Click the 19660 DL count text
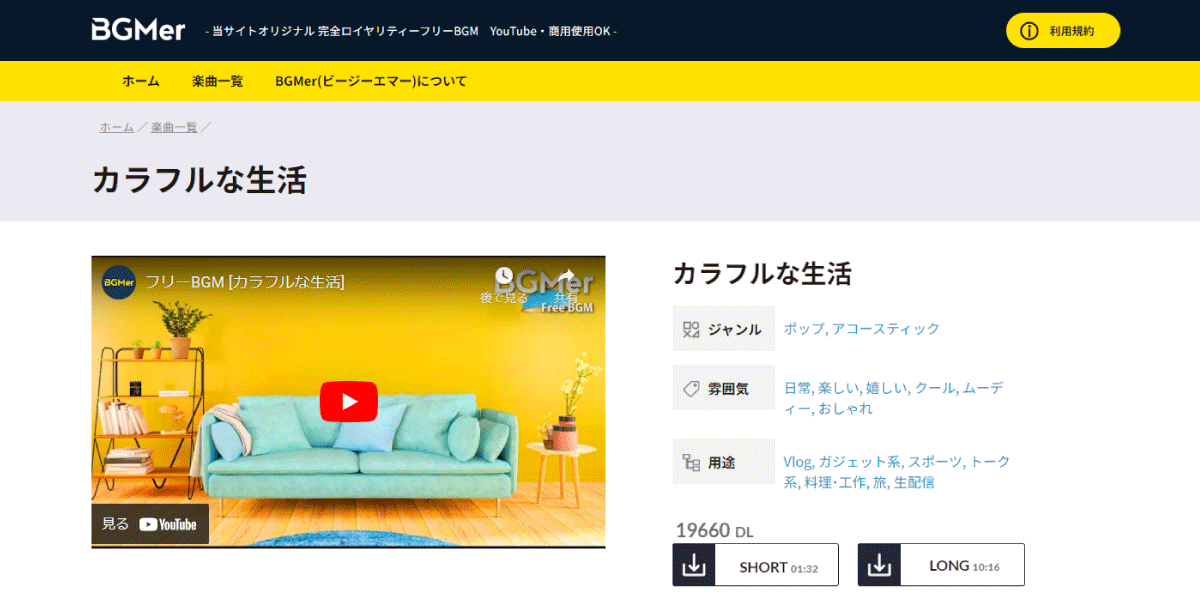 (714, 530)
